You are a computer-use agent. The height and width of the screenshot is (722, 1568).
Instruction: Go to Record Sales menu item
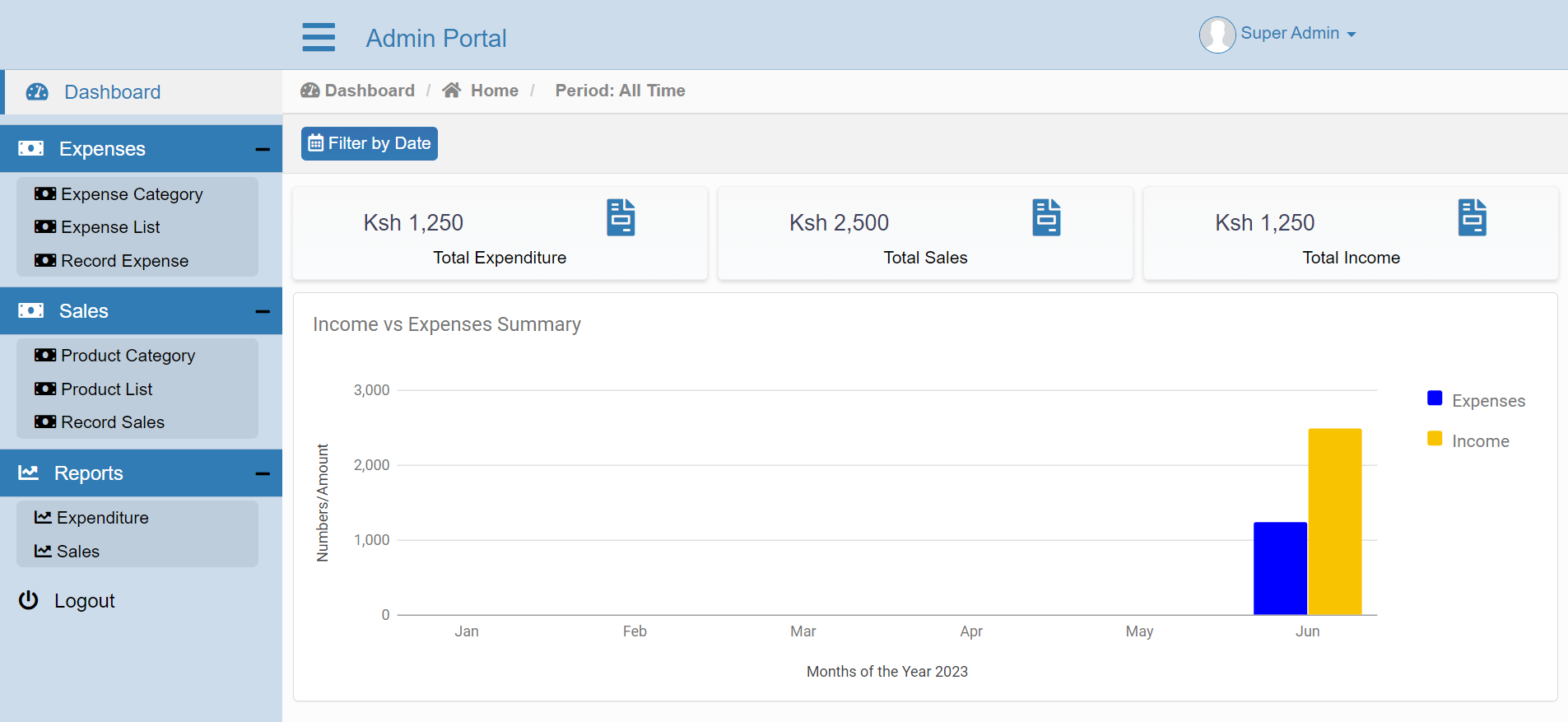(x=113, y=422)
